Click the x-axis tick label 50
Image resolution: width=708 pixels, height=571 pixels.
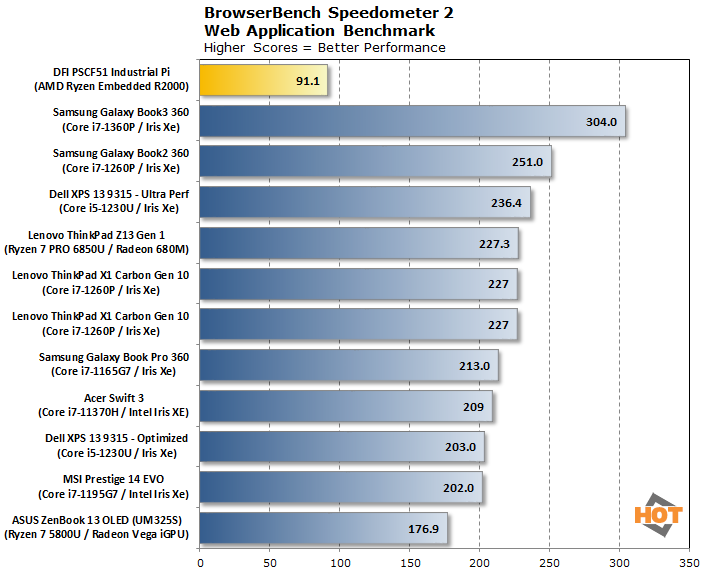click(270, 563)
